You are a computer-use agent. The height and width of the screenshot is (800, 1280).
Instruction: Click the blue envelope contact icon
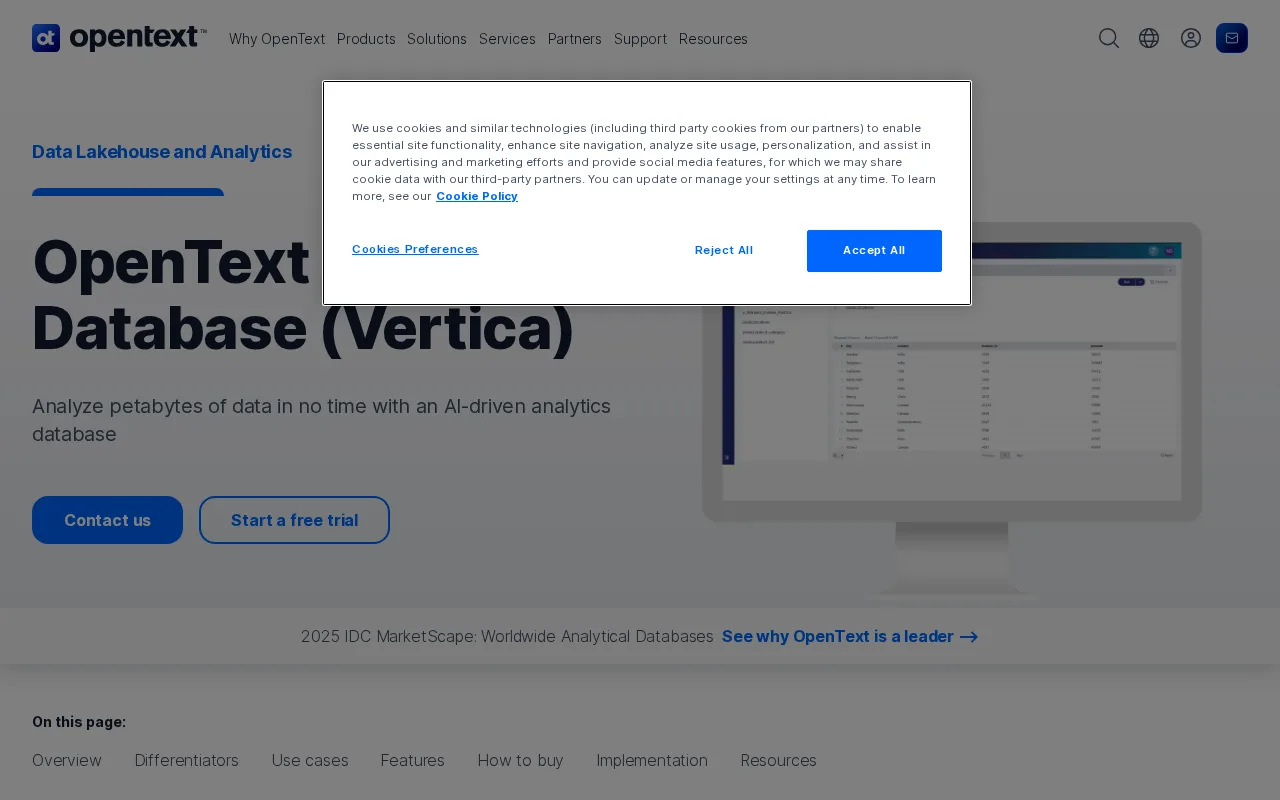coord(1232,38)
